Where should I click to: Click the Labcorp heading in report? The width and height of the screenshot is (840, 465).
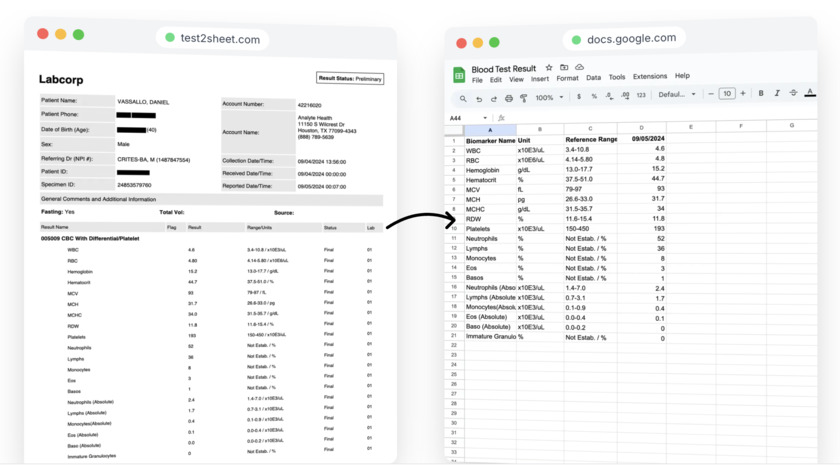(61, 79)
